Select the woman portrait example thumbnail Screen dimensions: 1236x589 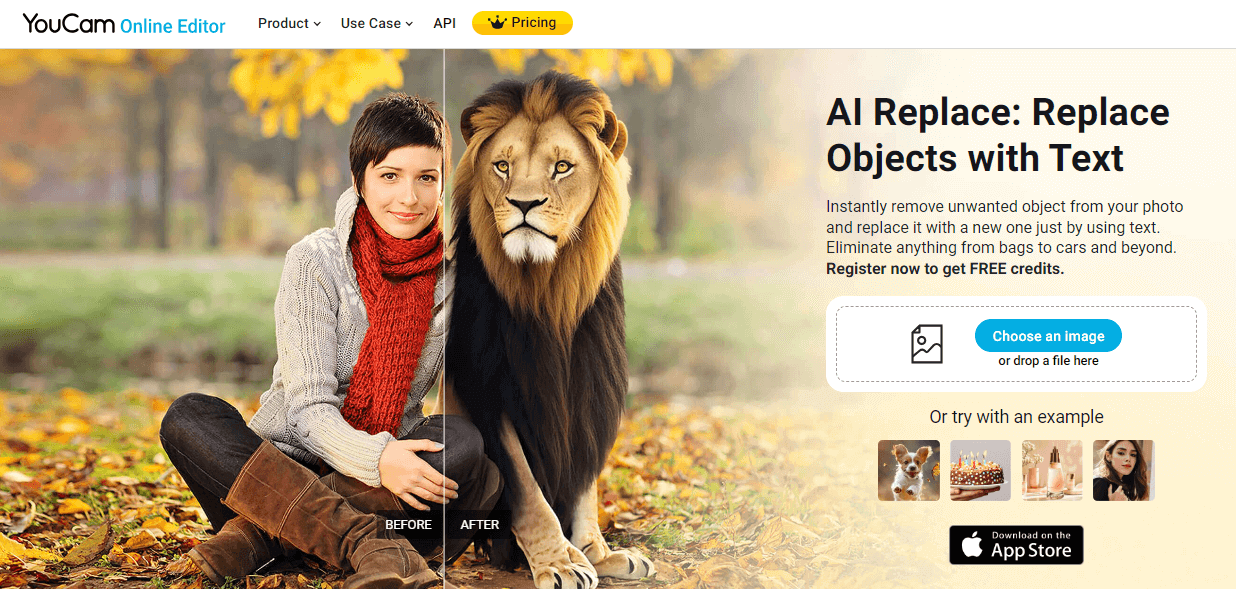coord(1124,470)
